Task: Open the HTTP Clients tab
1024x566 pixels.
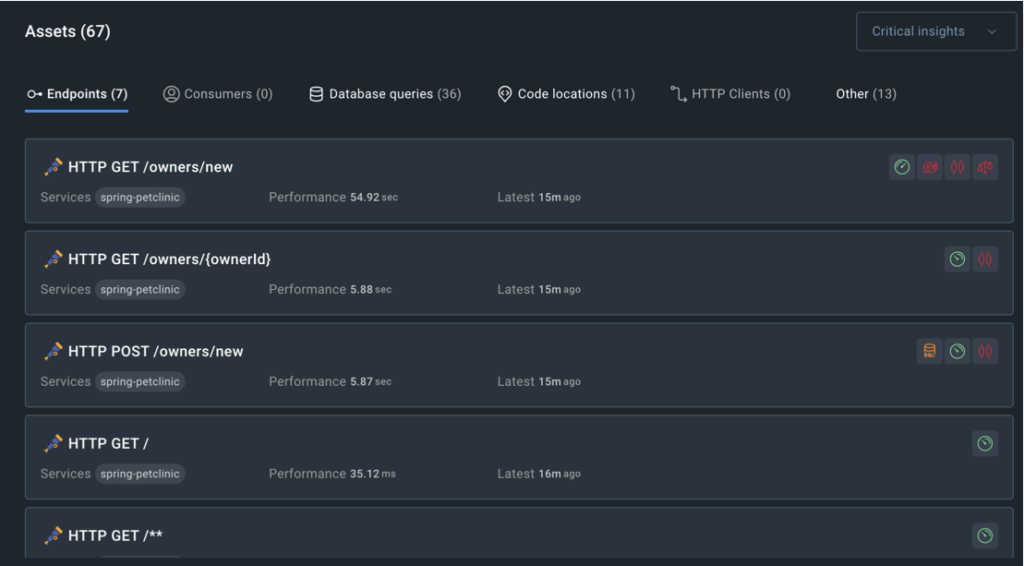Action: click(x=730, y=94)
